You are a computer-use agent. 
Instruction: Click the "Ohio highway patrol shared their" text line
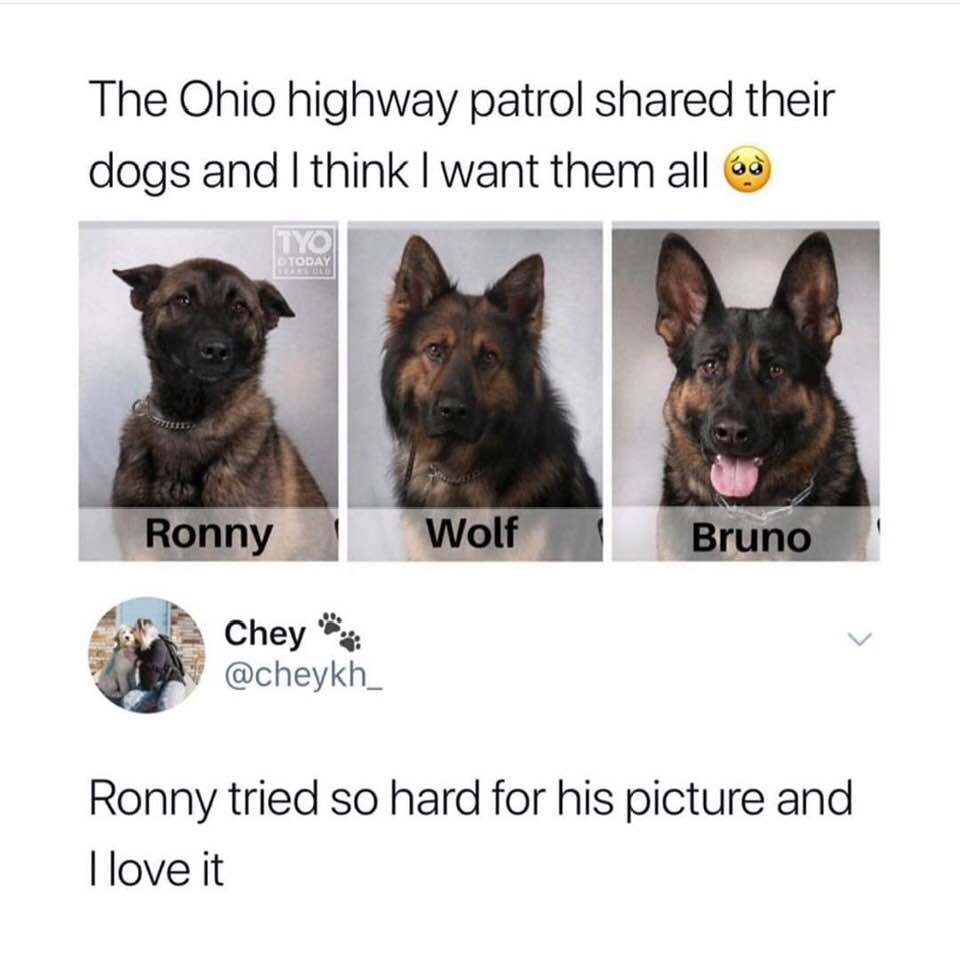coord(506,101)
